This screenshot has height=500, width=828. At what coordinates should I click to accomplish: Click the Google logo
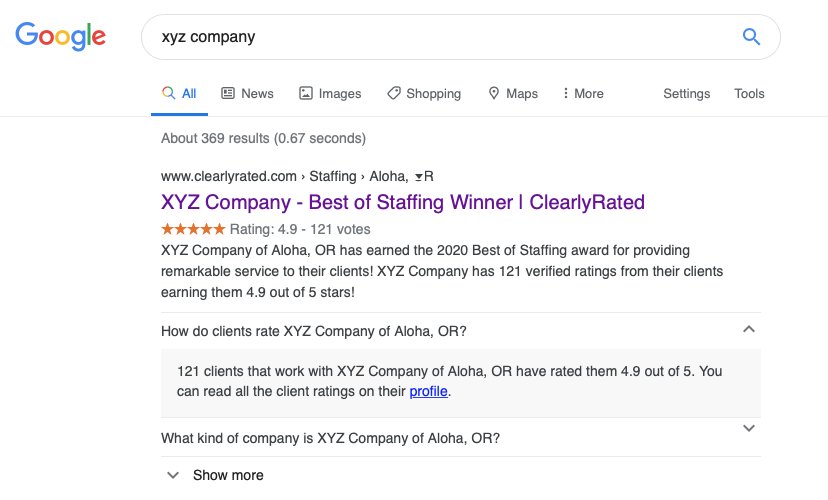60,36
